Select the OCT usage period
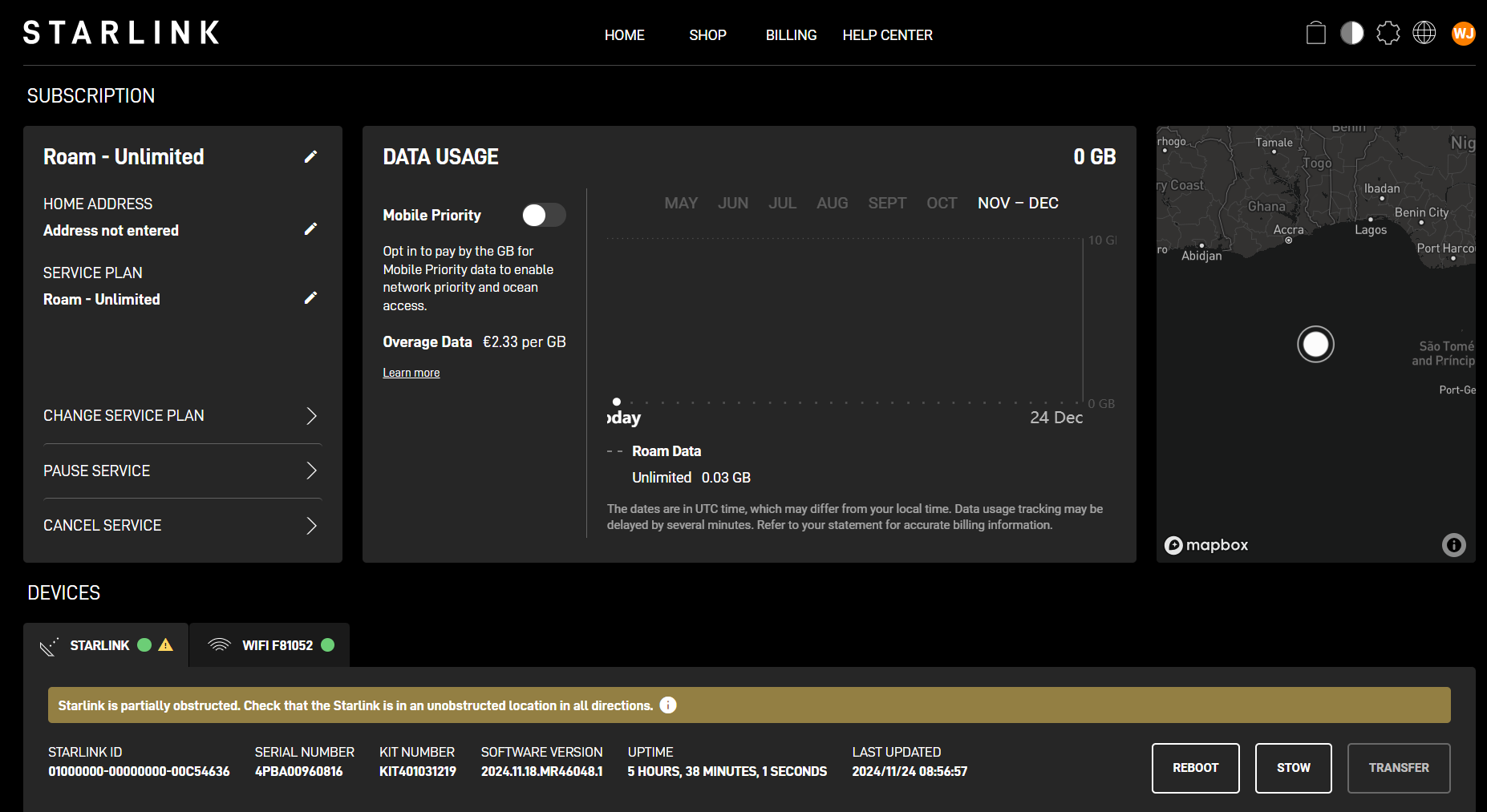 click(942, 204)
